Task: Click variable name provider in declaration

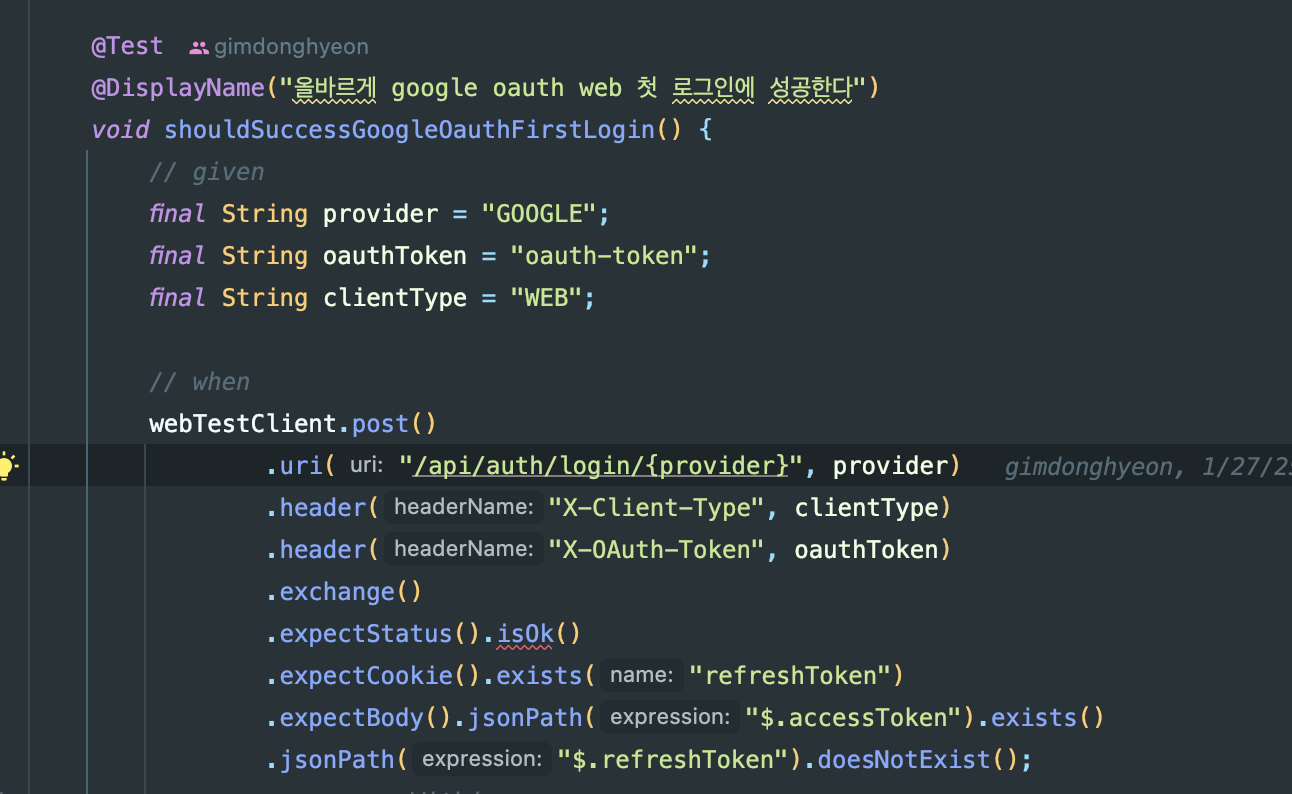Action: (x=380, y=214)
